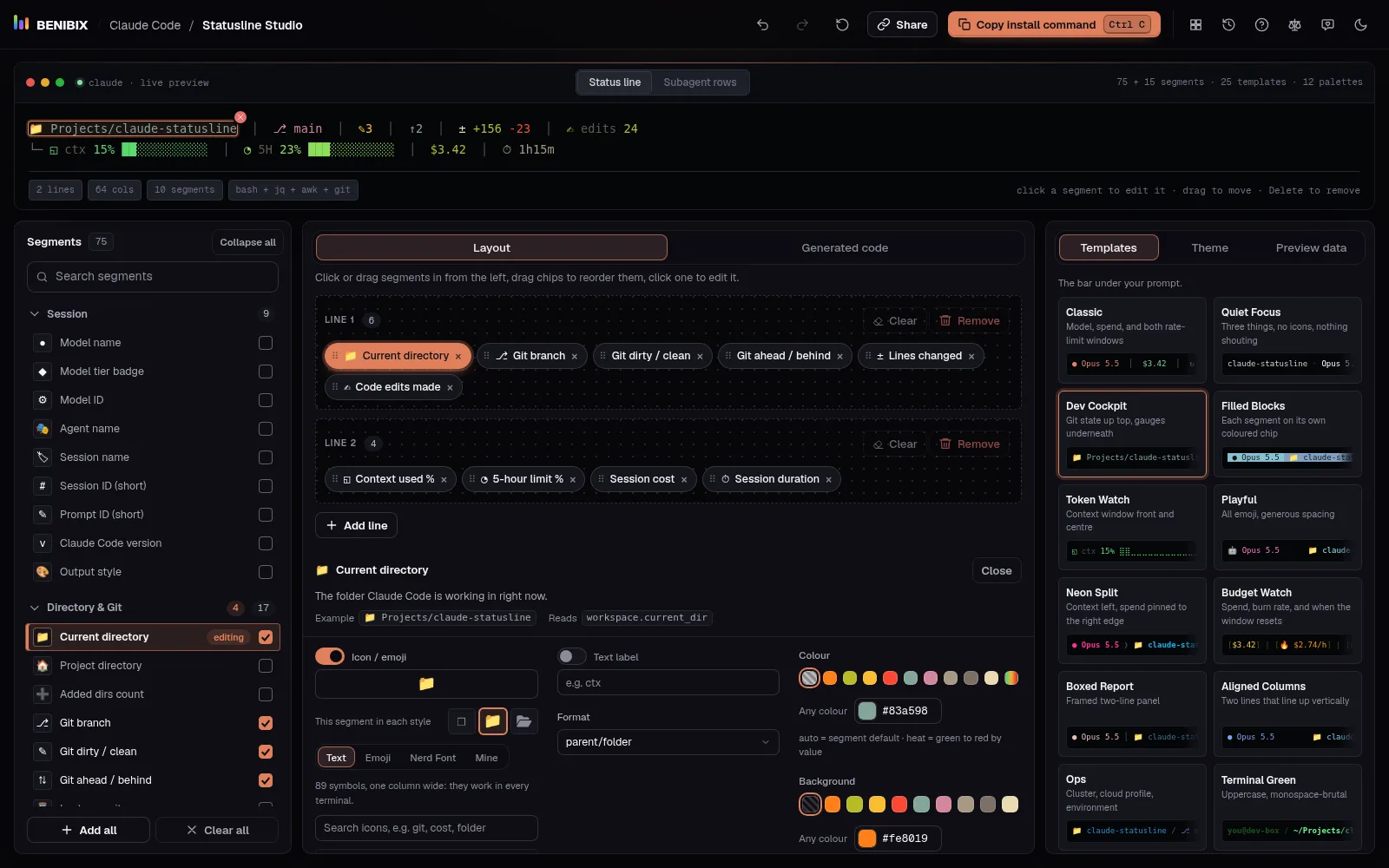The image size is (1389, 868).
Task: Click the BENIBIX logo
Action: point(51,24)
